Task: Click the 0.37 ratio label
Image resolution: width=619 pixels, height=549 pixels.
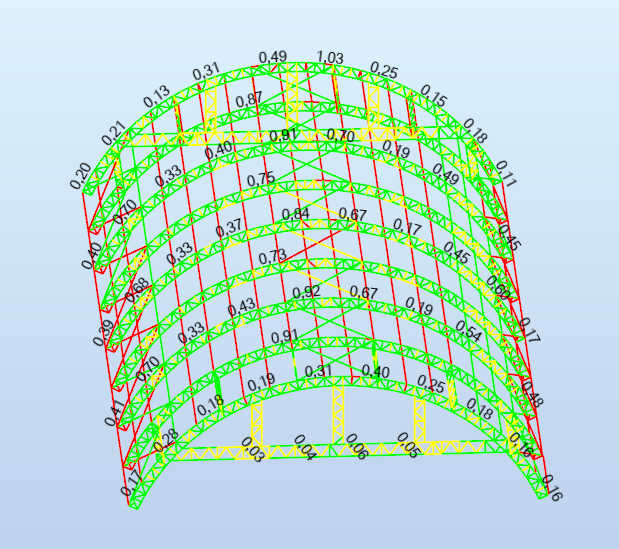Action: [x=228, y=228]
